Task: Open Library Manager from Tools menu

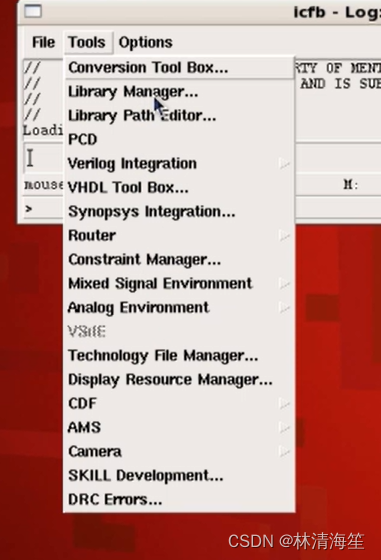Action: (180, 92)
